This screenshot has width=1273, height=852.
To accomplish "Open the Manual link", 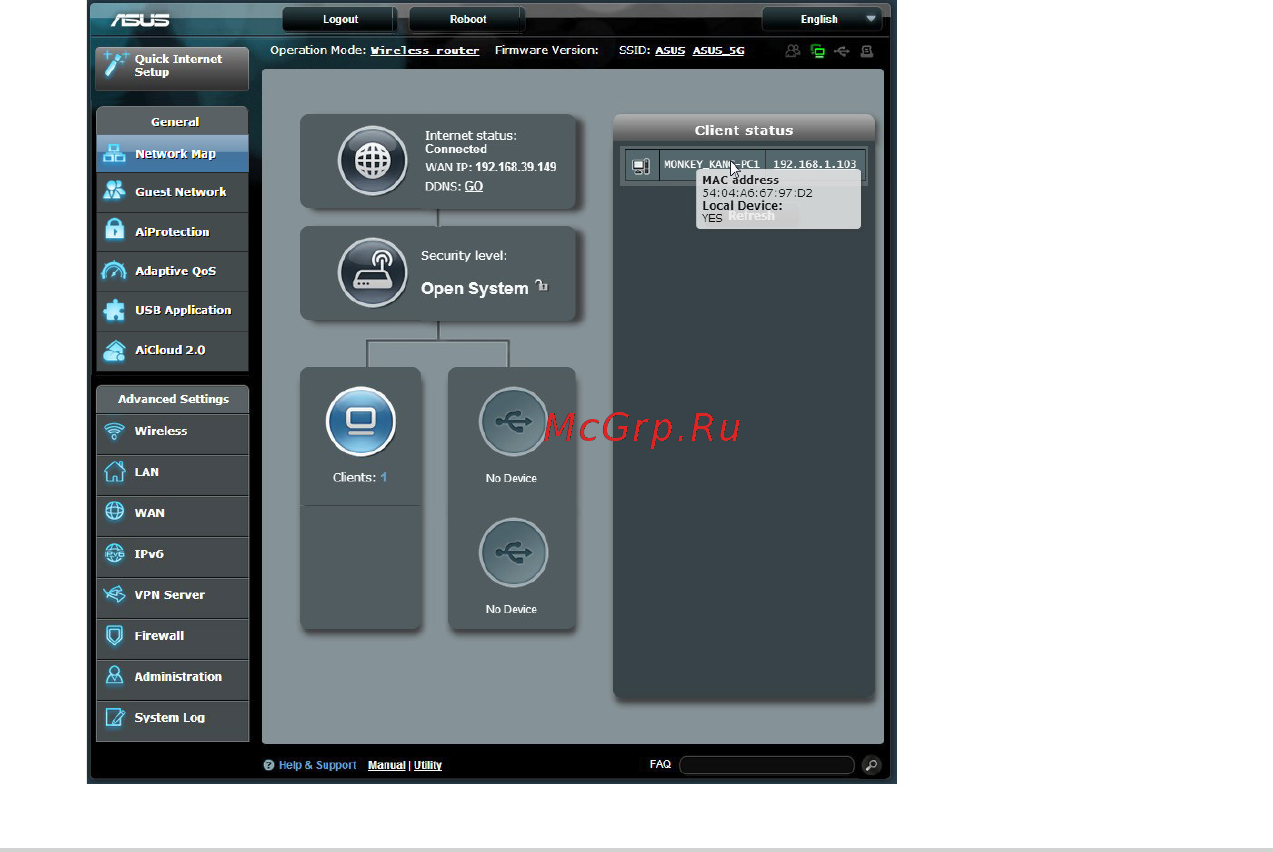I will coord(386,765).
